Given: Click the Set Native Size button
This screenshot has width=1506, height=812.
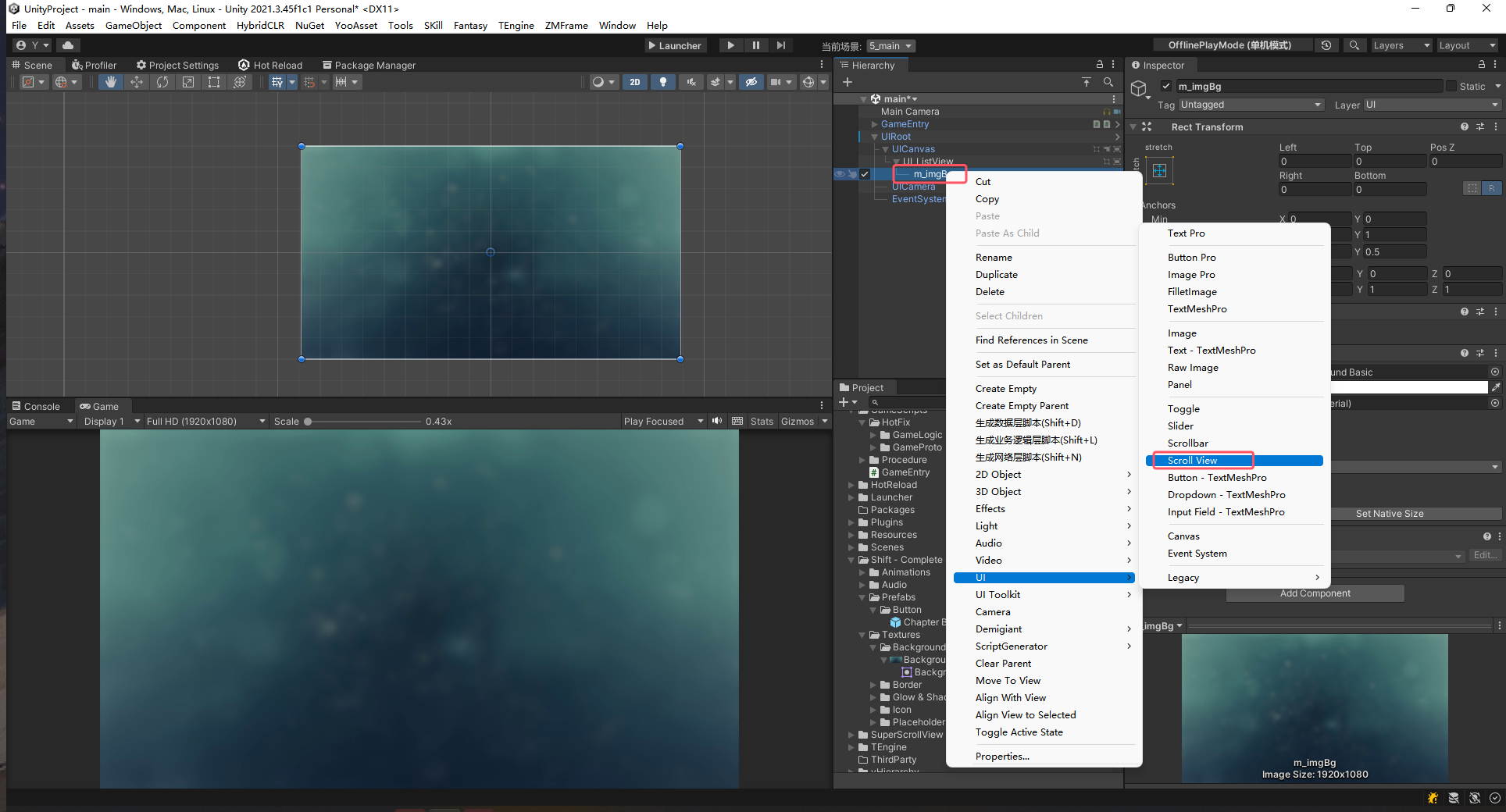Looking at the screenshot, I should [1390, 513].
